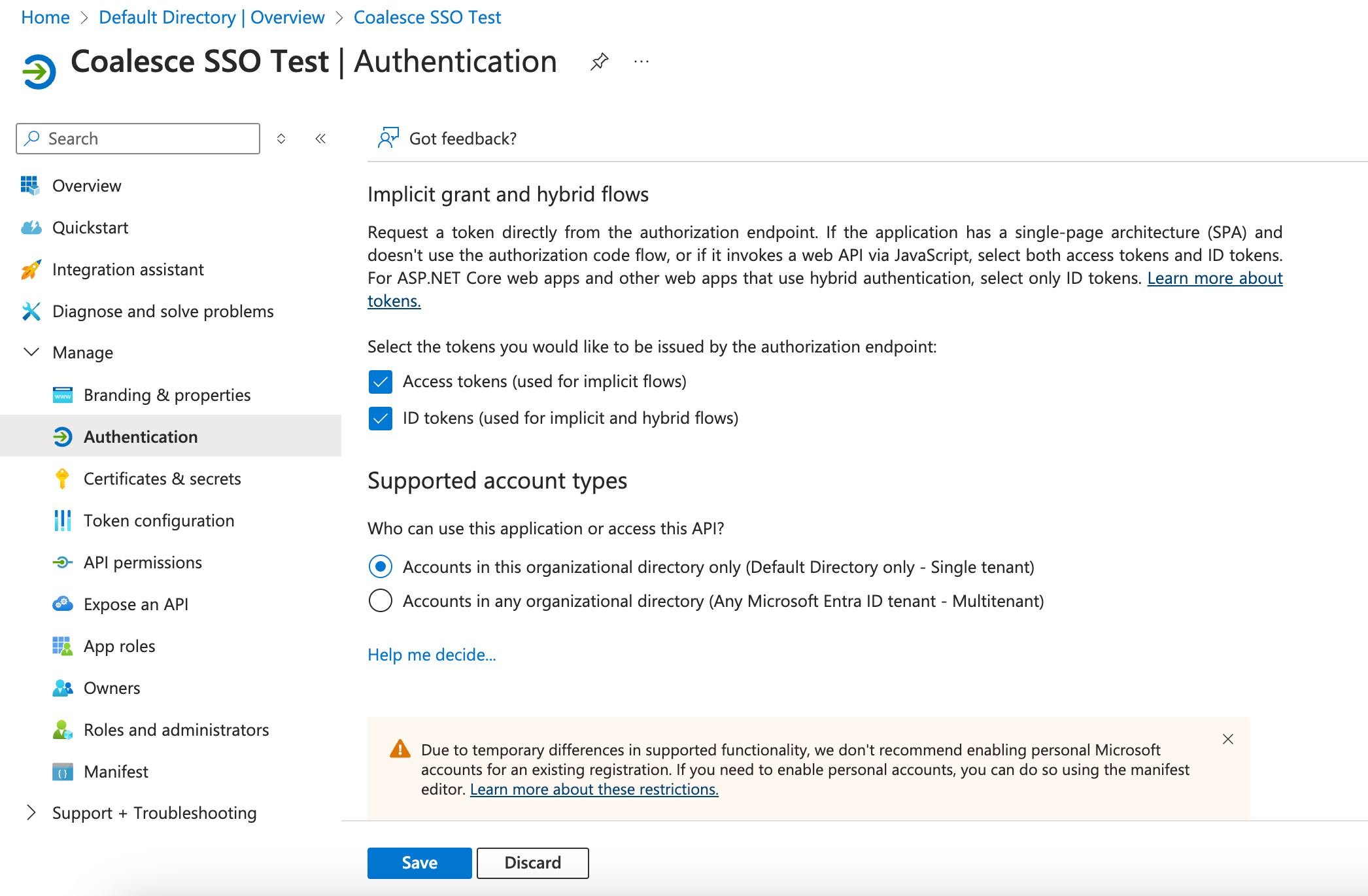Click the Supported account types heading
This screenshot has width=1368, height=896.
(497, 481)
